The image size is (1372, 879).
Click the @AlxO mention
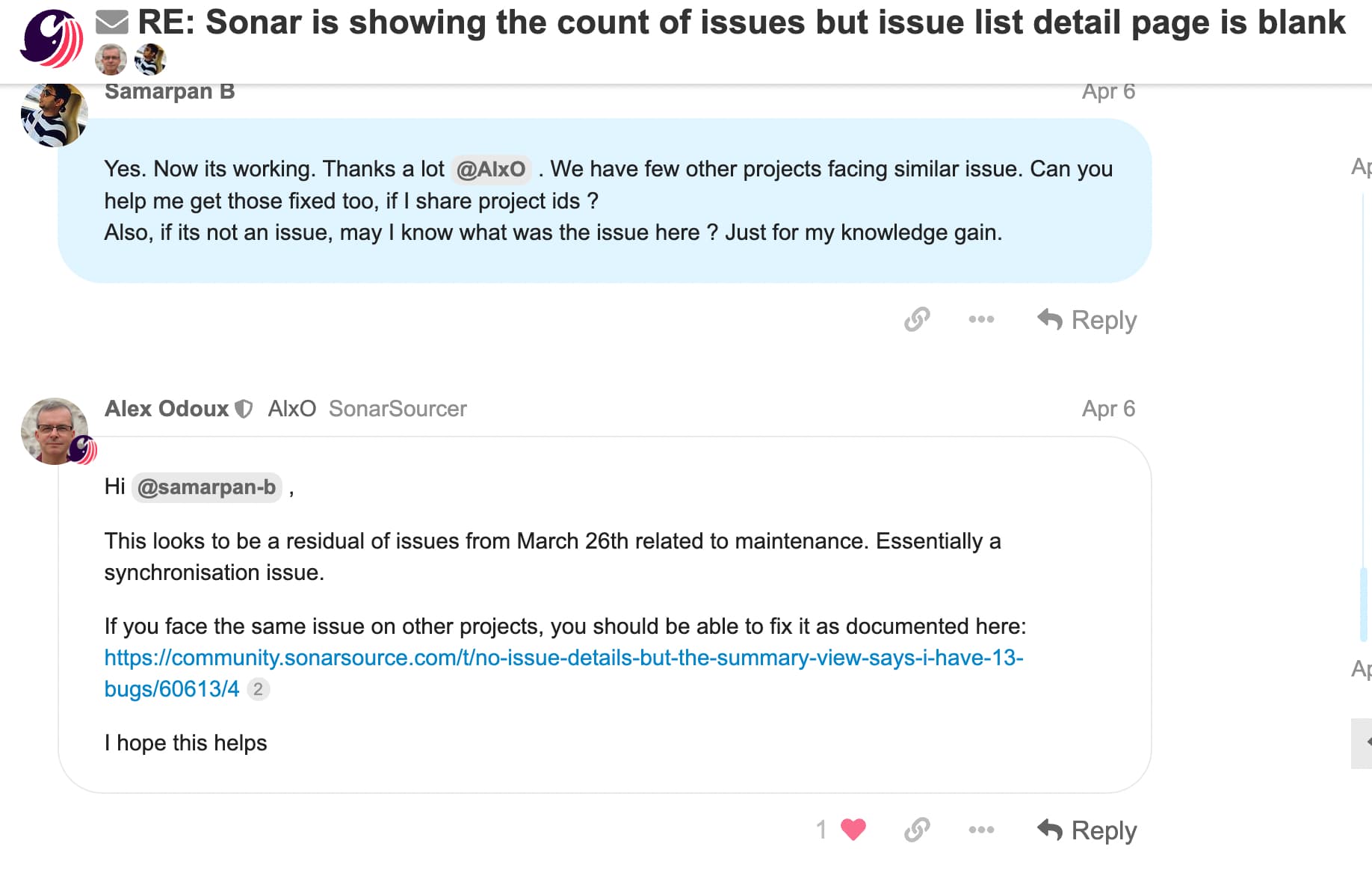click(x=491, y=169)
